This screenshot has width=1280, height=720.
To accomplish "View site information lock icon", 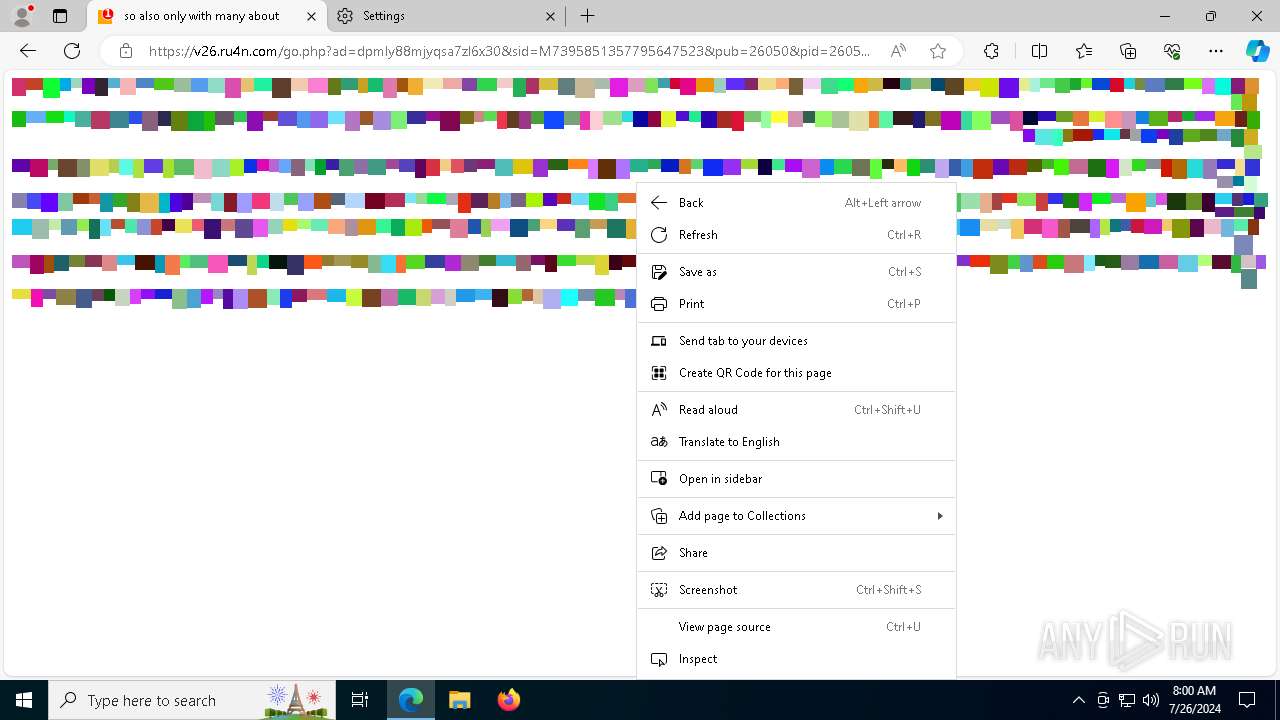I will (126, 51).
